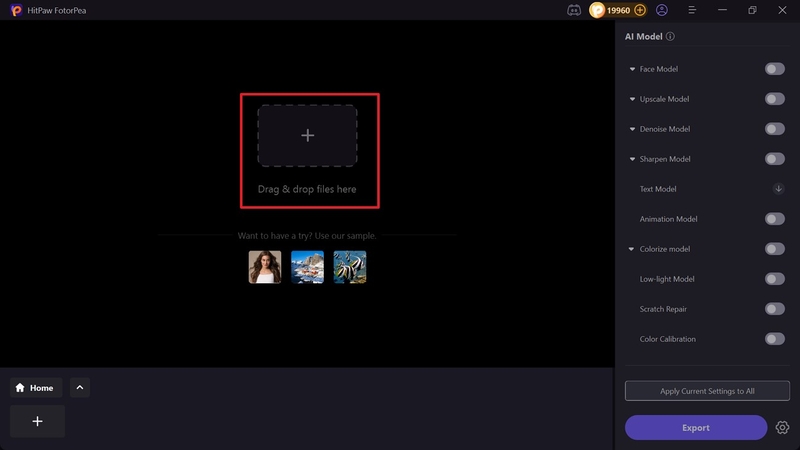Click the Animation Model label
800x450 pixels.
click(668, 219)
